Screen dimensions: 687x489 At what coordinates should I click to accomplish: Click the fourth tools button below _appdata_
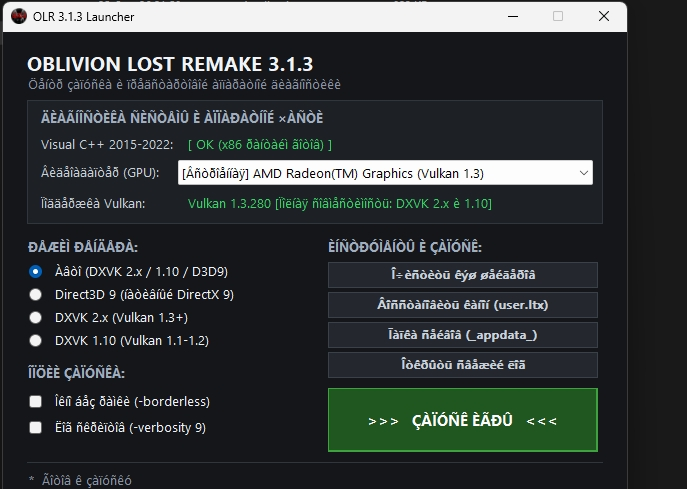(x=463, y=365)
